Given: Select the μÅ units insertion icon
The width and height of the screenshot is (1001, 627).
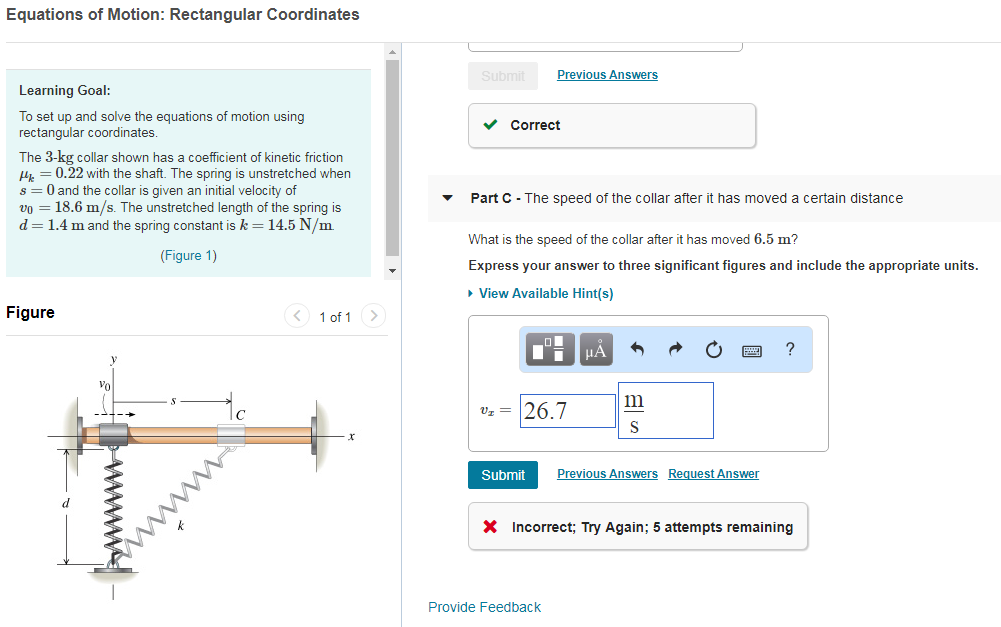Looking at the screenshot, I should coord(595,350).
